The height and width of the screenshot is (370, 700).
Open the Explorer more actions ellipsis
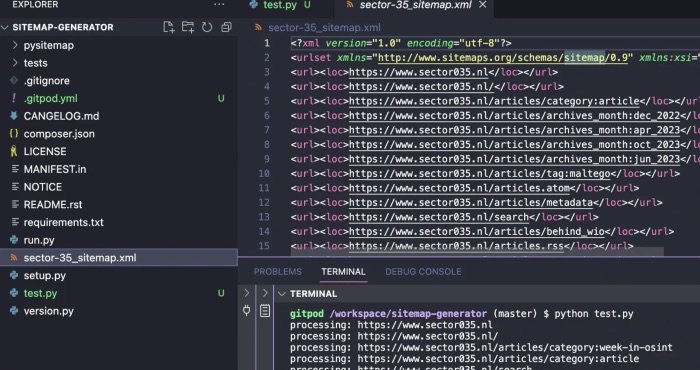(x=219, y=5)
